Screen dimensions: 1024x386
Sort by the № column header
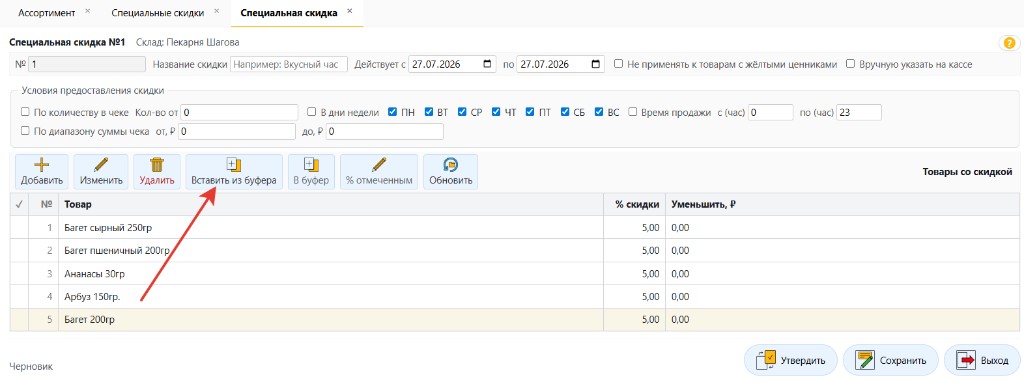[x=44, y=204]
